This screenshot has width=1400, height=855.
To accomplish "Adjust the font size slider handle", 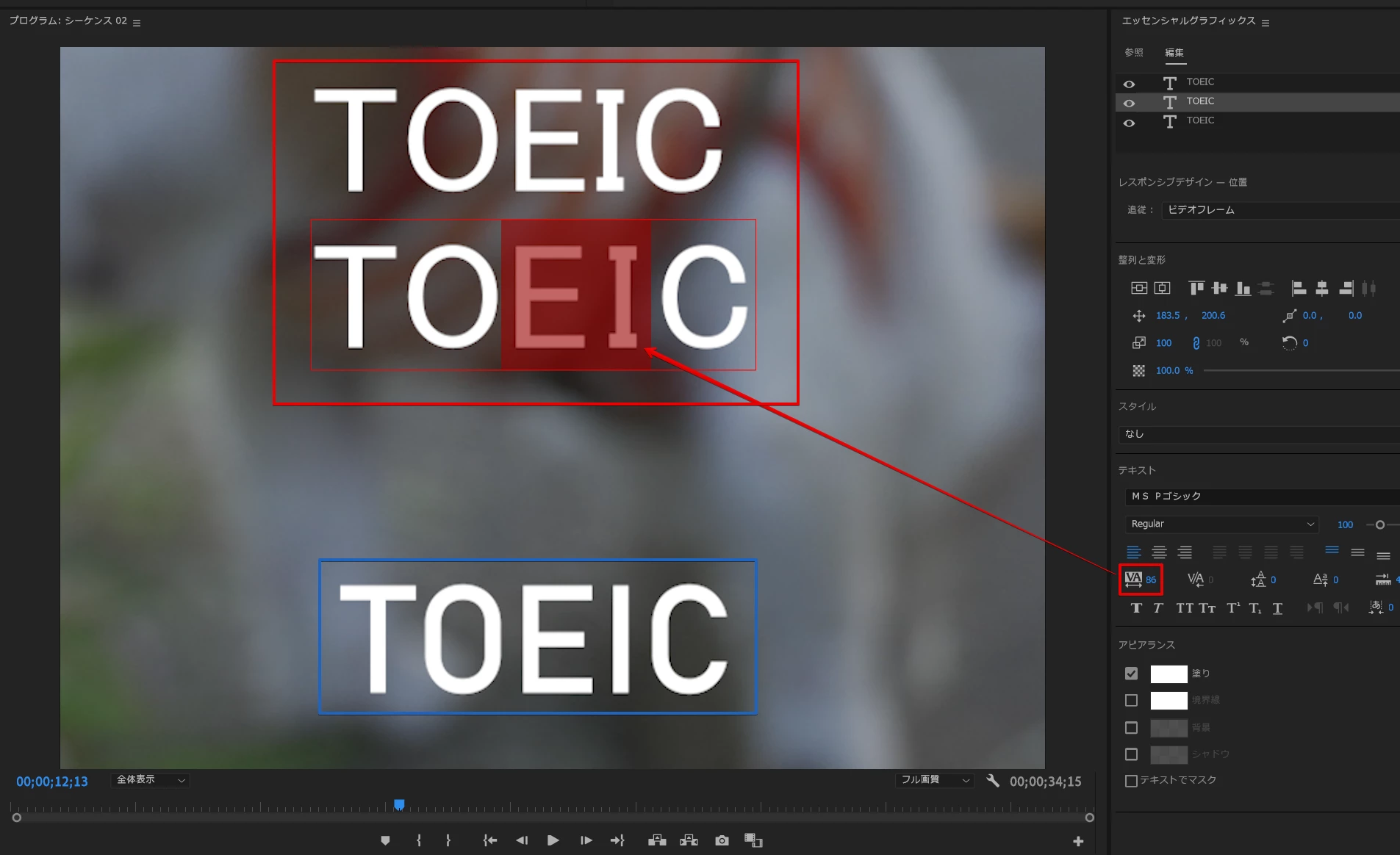I will point(1379,524).
